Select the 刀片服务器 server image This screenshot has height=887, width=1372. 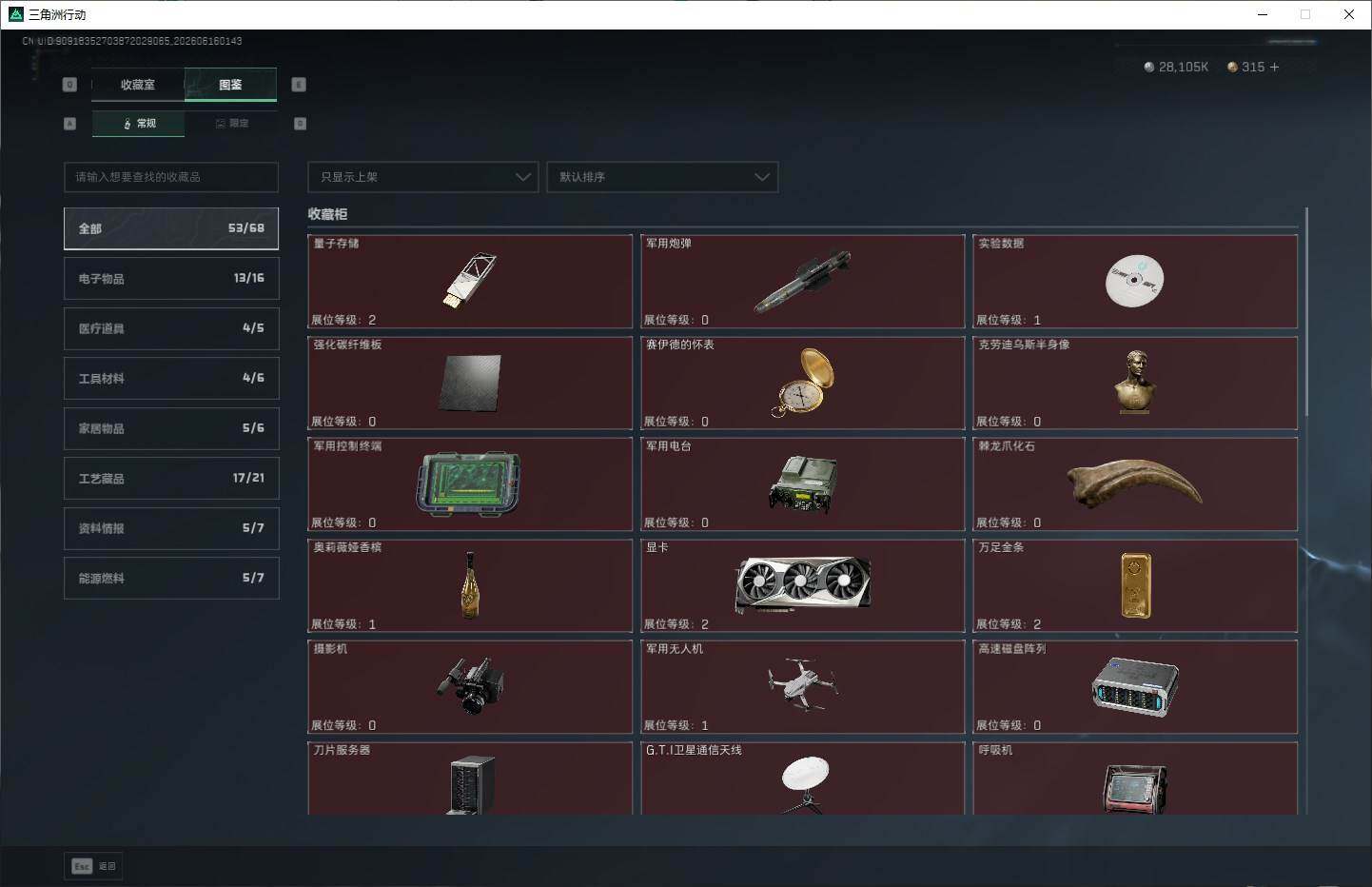pos(472,784)
